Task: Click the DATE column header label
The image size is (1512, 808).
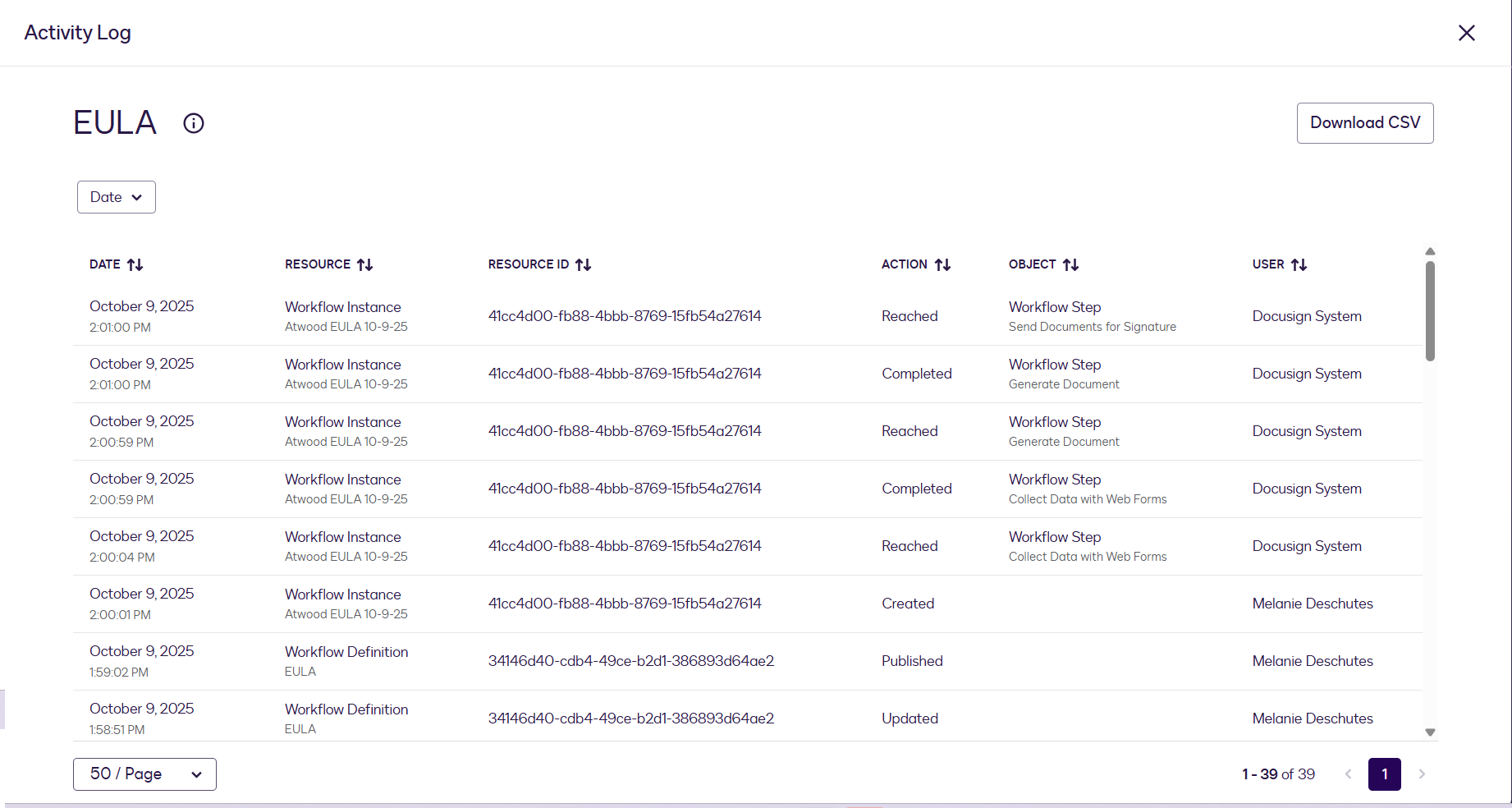Action: pos(105,264)
